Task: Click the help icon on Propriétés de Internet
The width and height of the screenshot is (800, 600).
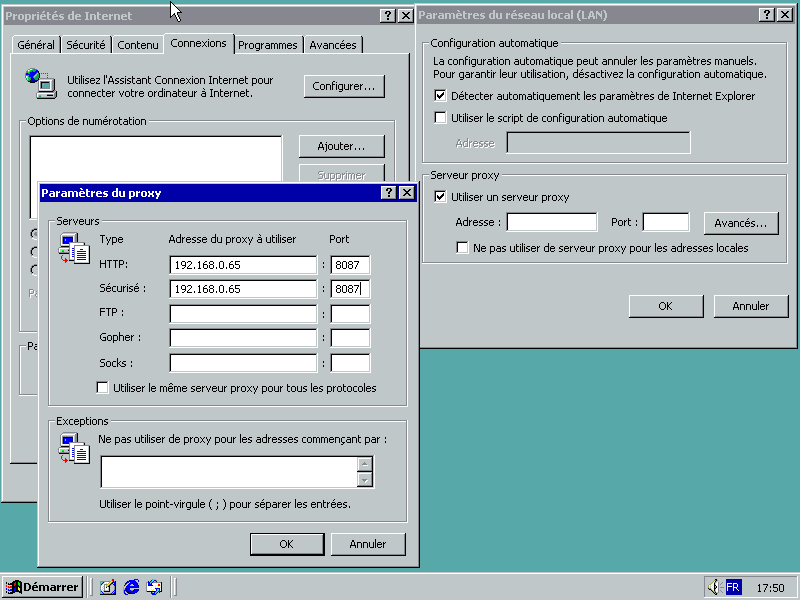Action: (x=388, y=15)
